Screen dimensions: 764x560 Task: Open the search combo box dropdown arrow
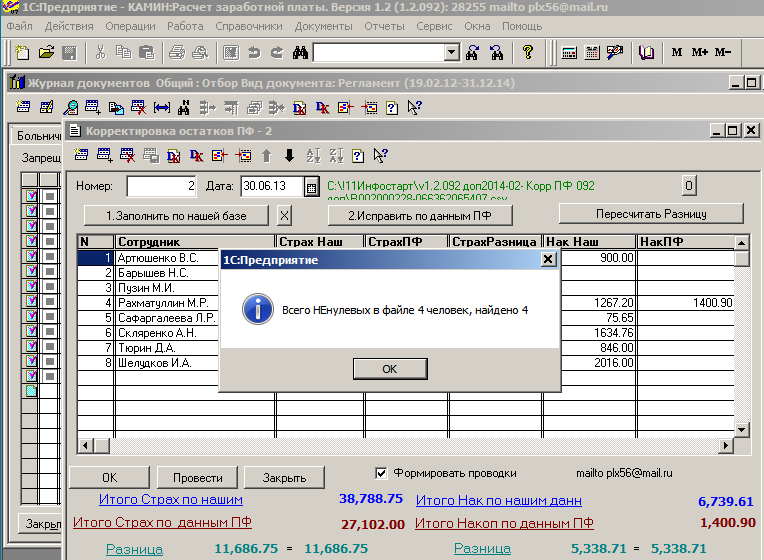point(452,52)
